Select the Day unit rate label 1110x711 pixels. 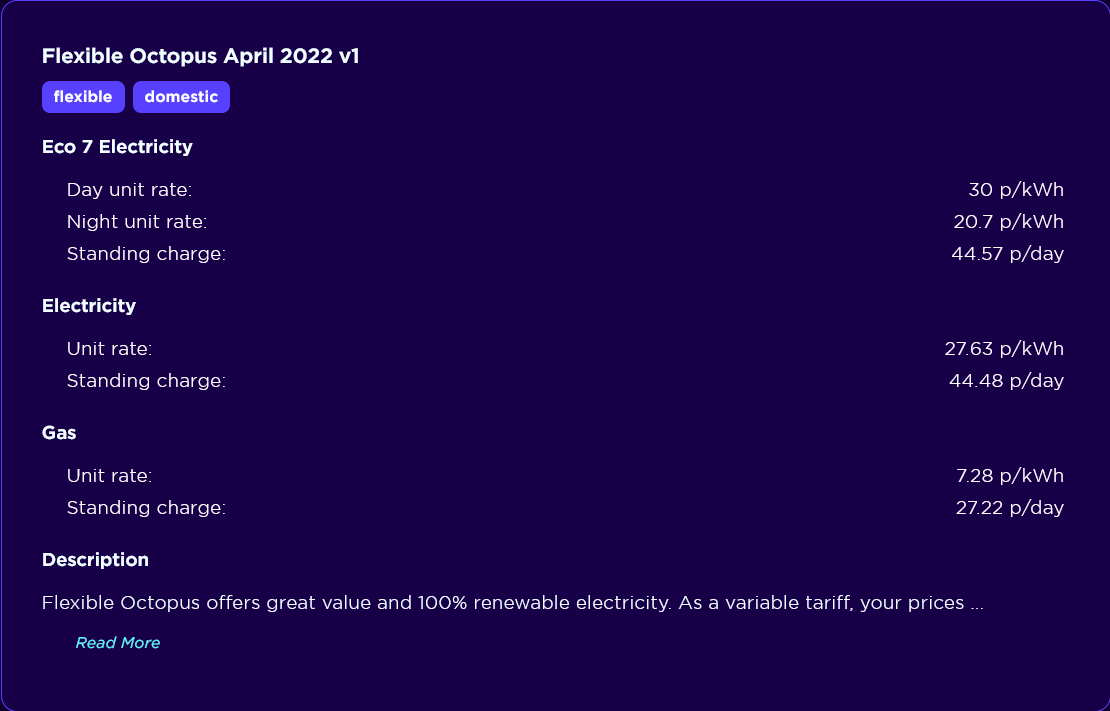130,190
